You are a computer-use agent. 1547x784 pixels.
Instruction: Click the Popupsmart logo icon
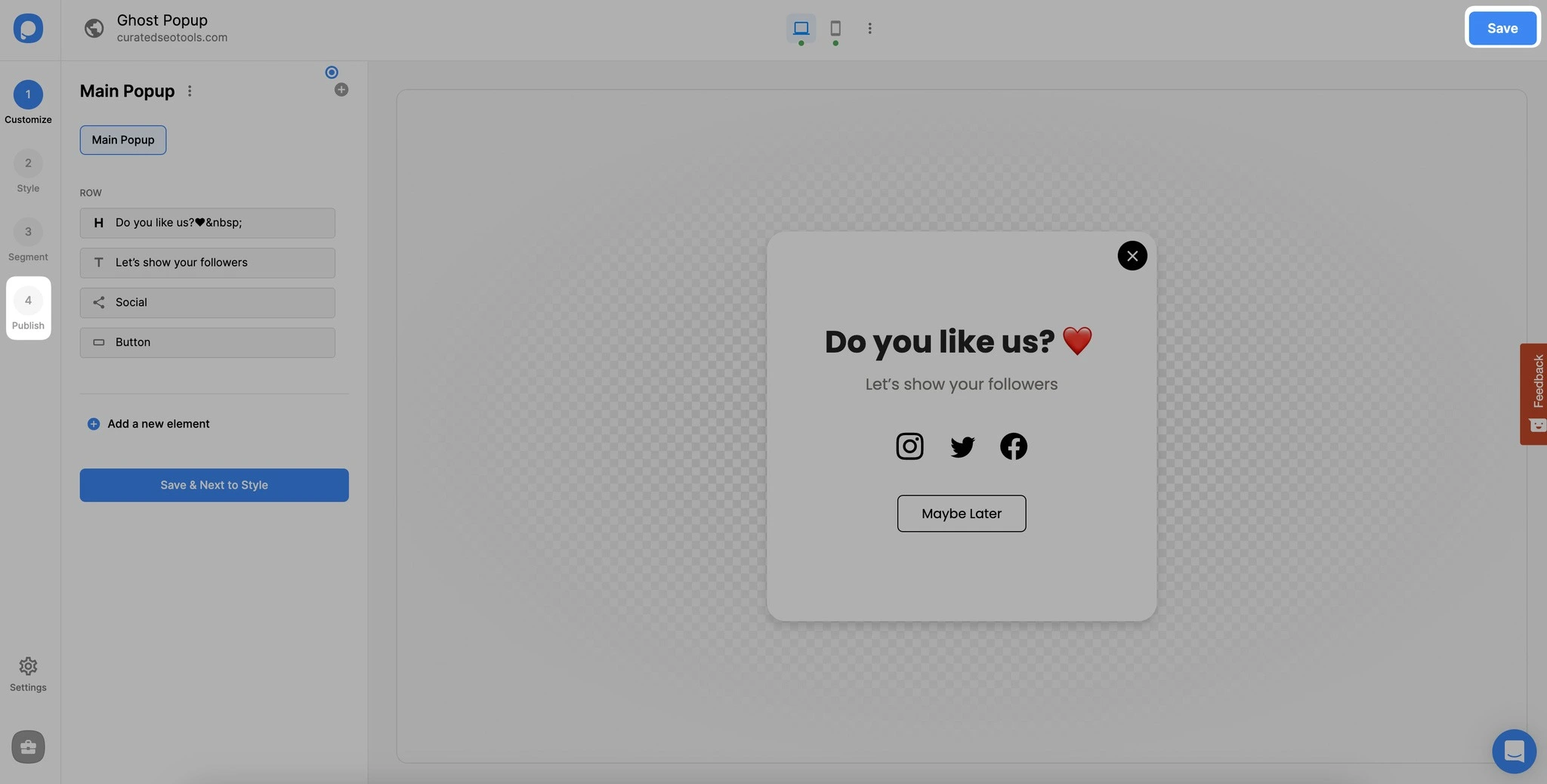[28, 29]
